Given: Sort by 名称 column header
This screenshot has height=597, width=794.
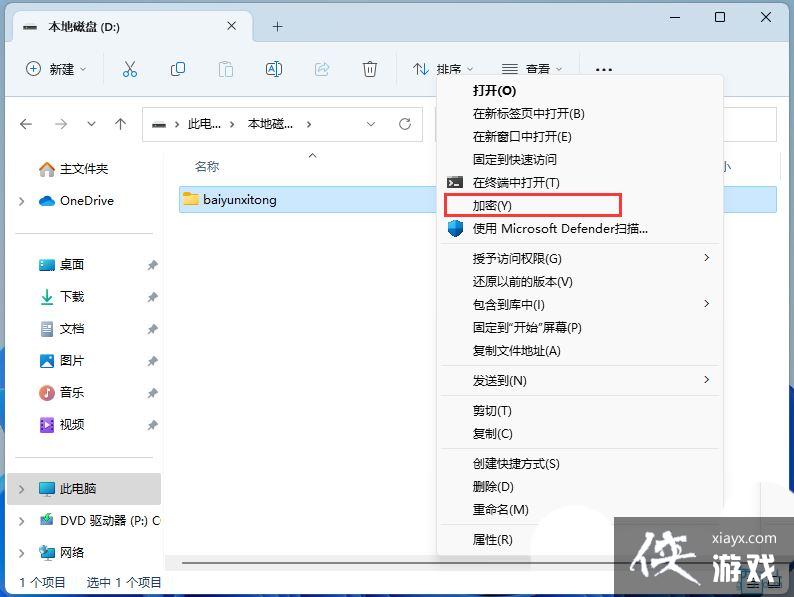Looking at the screenshot, I should pyautogui.click(x=207, y=167).
